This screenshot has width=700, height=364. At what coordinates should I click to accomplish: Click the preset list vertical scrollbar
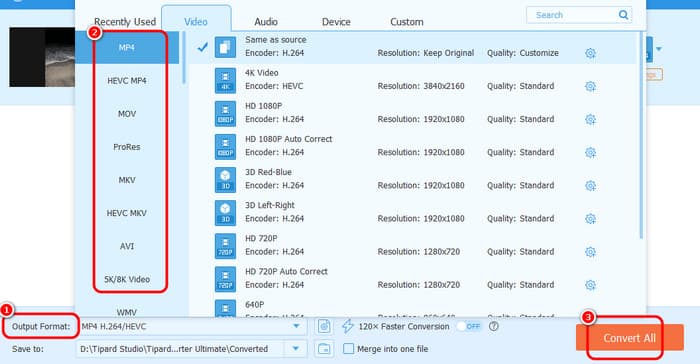pos(642,134)
